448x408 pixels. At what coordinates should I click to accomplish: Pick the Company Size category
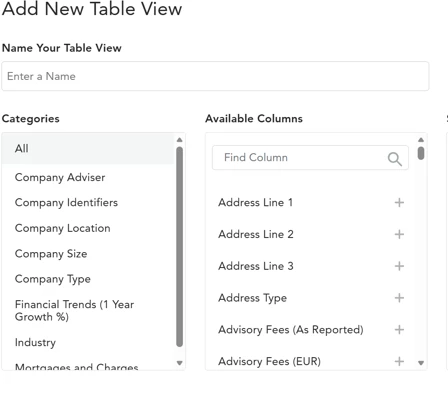point(88,254)
